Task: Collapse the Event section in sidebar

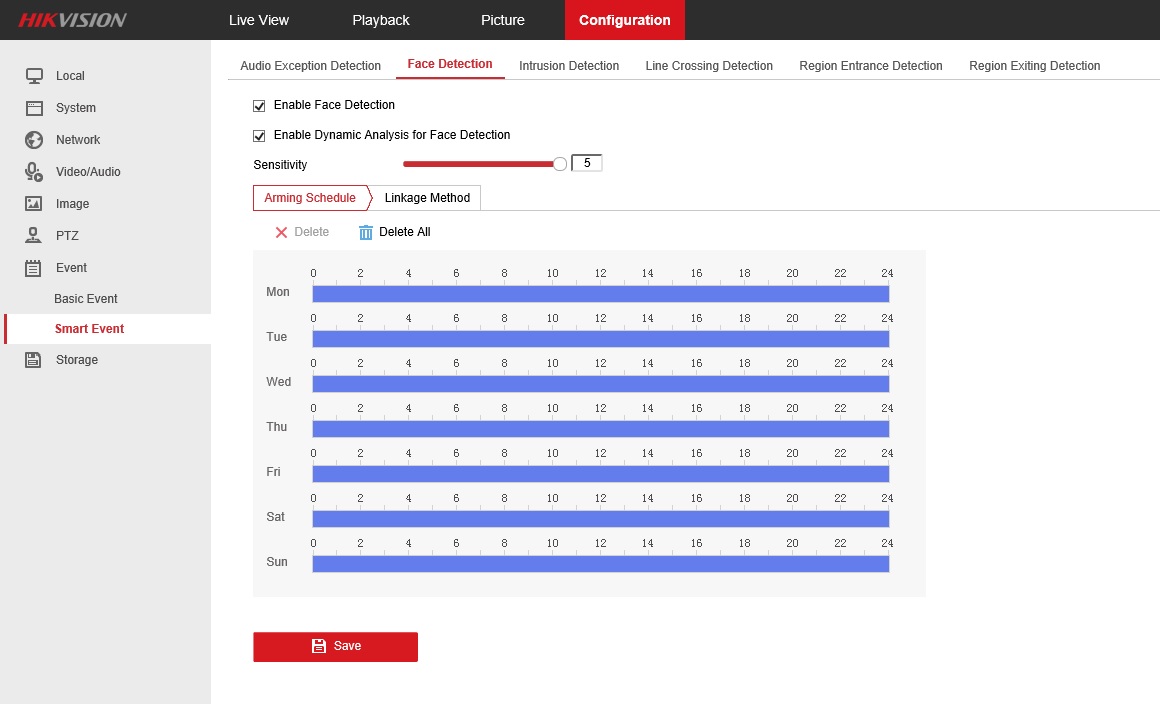Action: pyautogui.click(x=71, y=268)
